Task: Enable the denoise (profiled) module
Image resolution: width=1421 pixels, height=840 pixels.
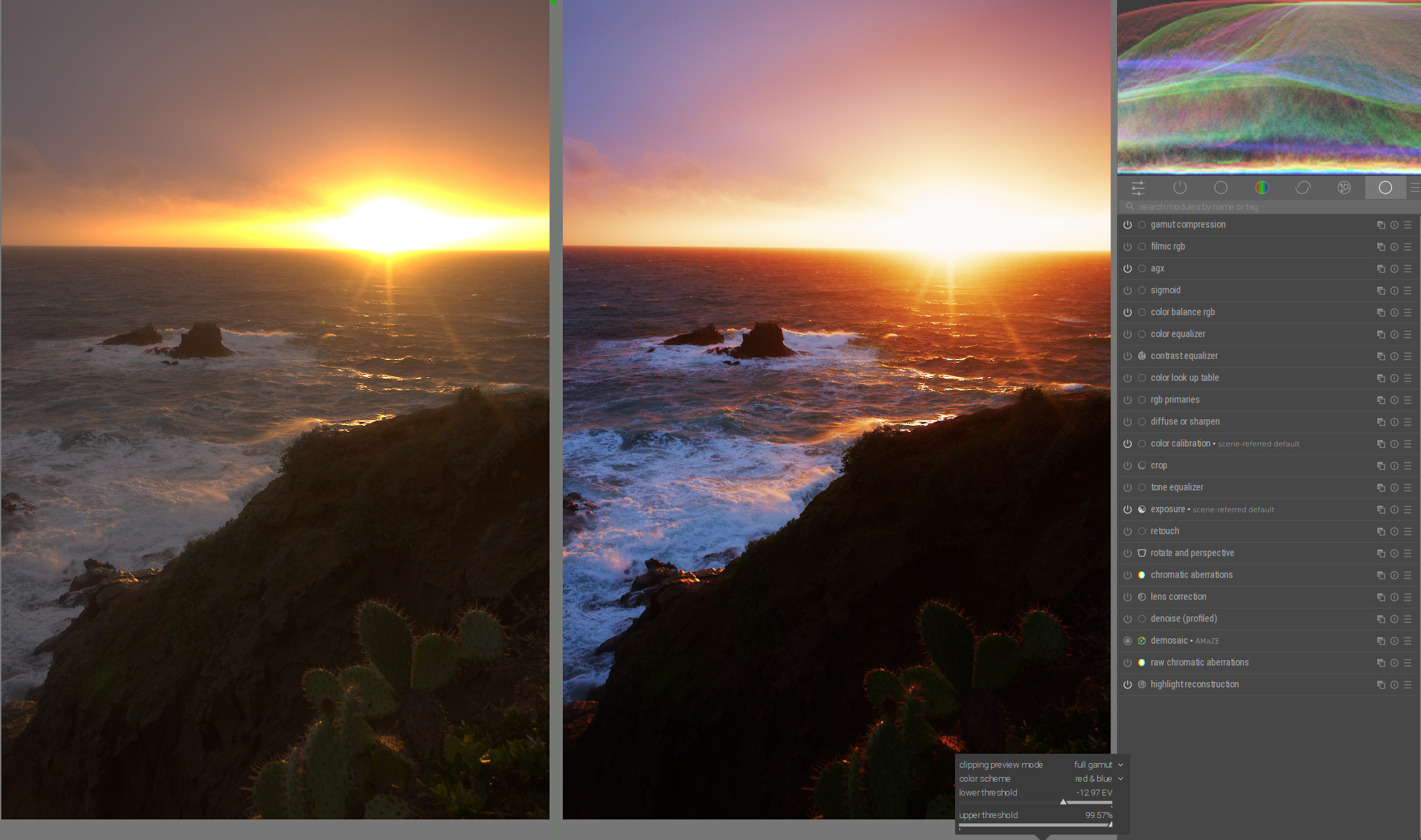Action: (1128, 619)
